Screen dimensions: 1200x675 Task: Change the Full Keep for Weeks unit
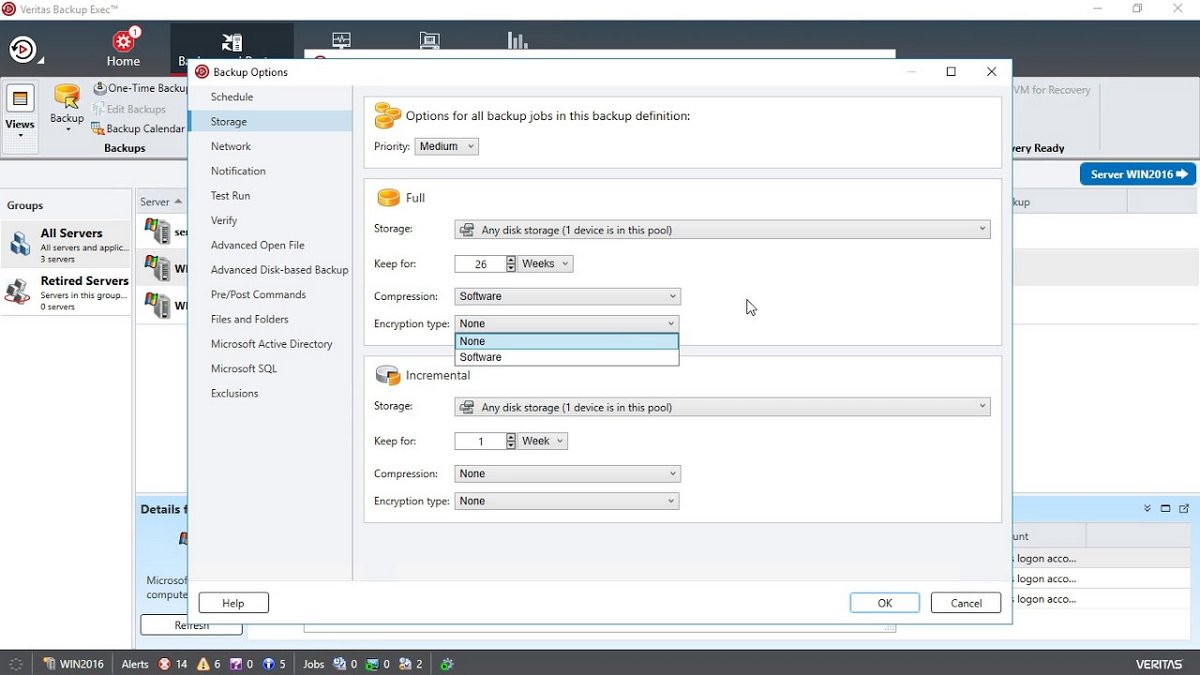(x=546, y=264)
